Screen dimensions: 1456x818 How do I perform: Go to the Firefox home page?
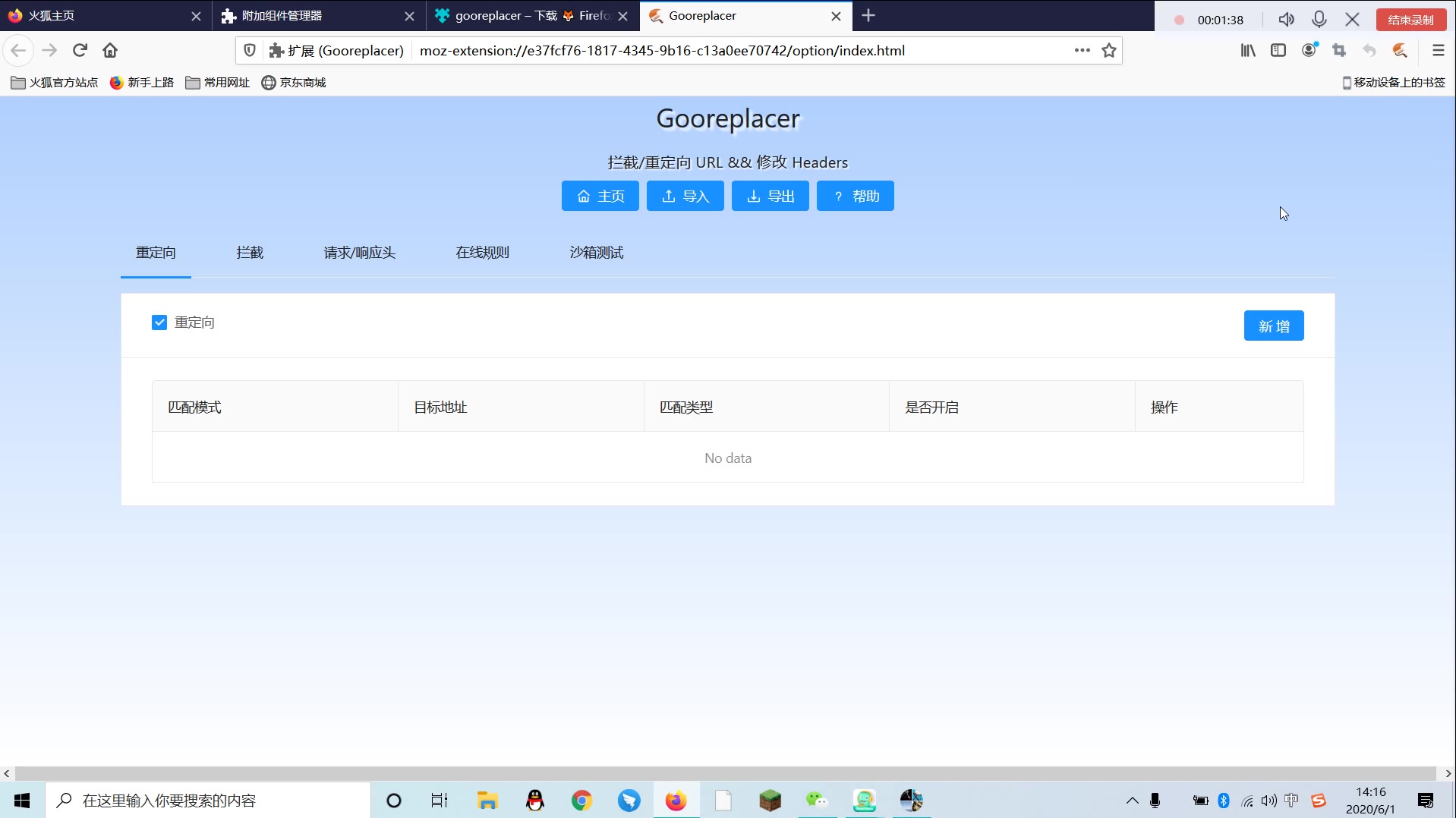[110, 51]
